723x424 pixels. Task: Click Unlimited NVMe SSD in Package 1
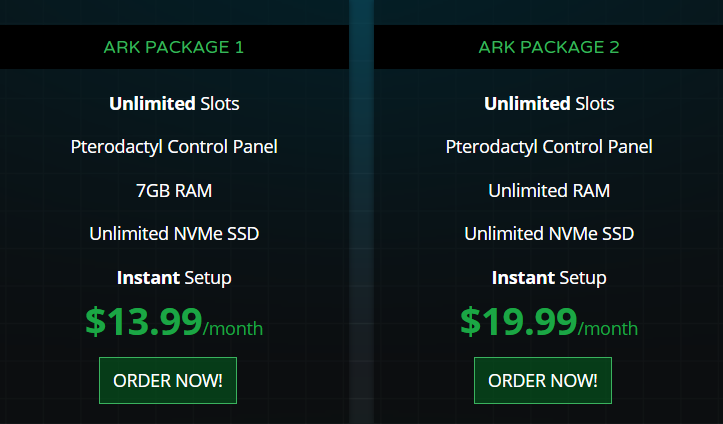174,234
